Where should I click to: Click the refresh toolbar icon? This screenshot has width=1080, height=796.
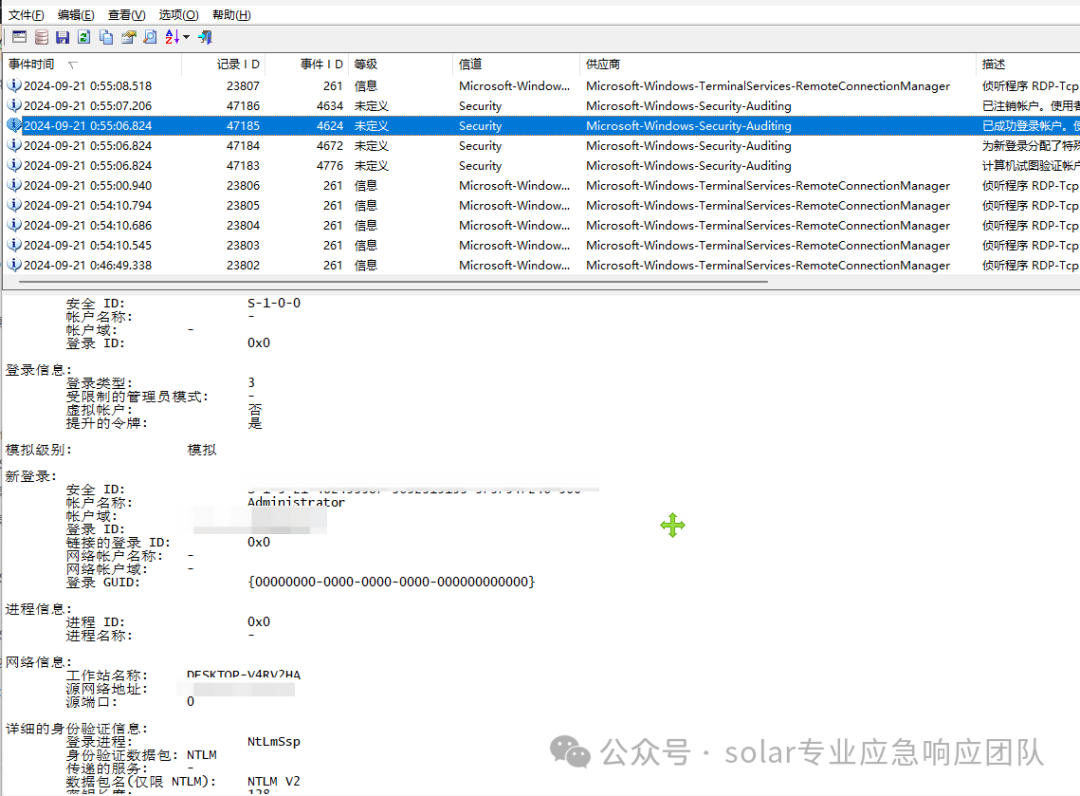84,37
